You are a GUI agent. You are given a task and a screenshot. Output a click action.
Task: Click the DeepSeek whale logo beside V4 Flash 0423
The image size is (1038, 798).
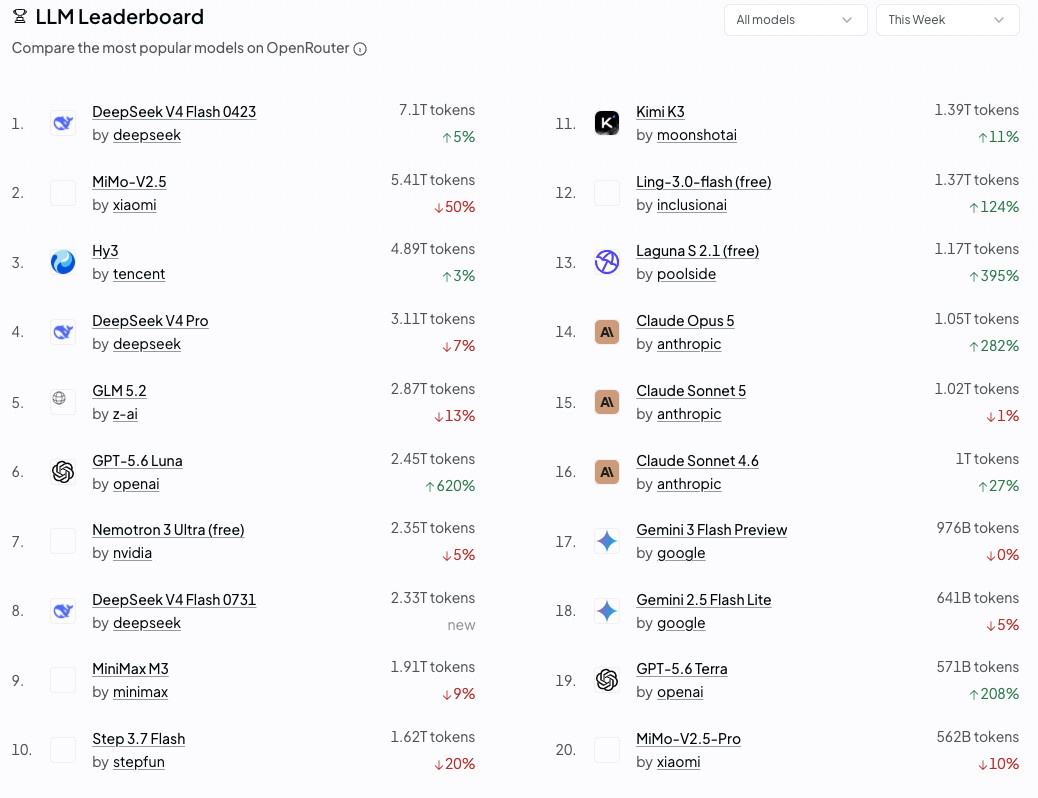pos(63,123)
